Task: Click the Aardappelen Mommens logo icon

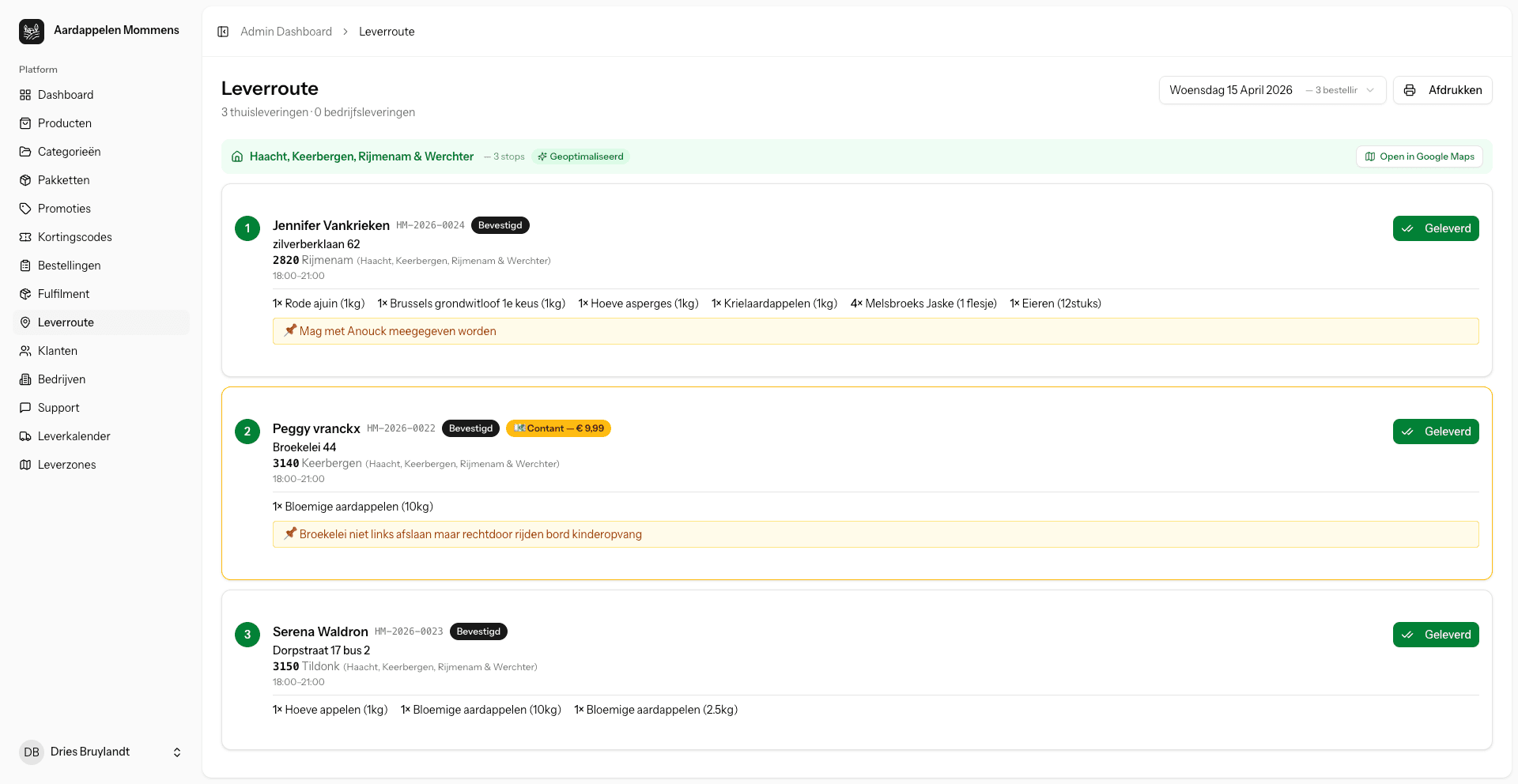Action: click(x=32, y=32)
